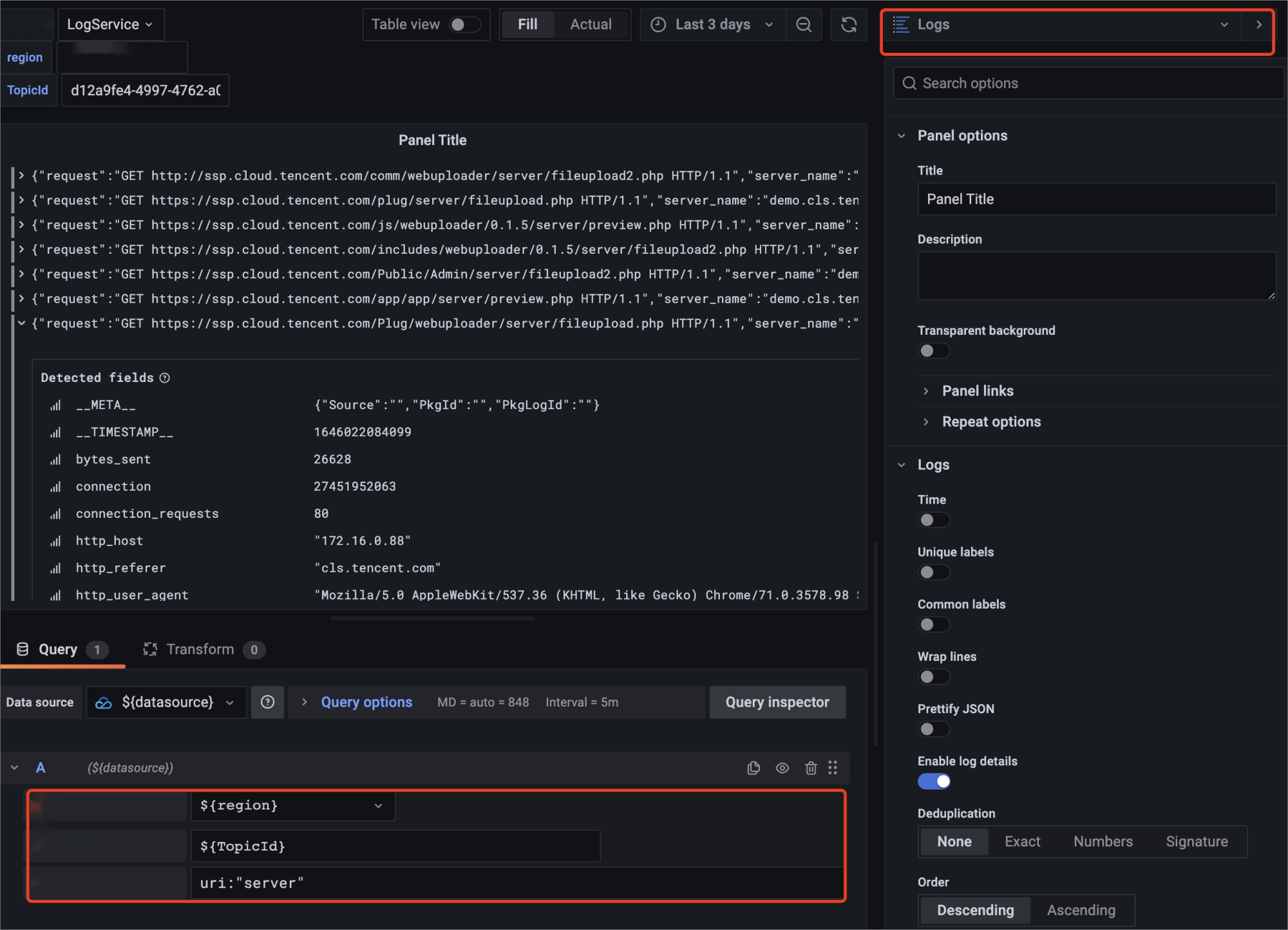
Task: Click the refresh dashboard icon
Action: click(x=849, y=24)
